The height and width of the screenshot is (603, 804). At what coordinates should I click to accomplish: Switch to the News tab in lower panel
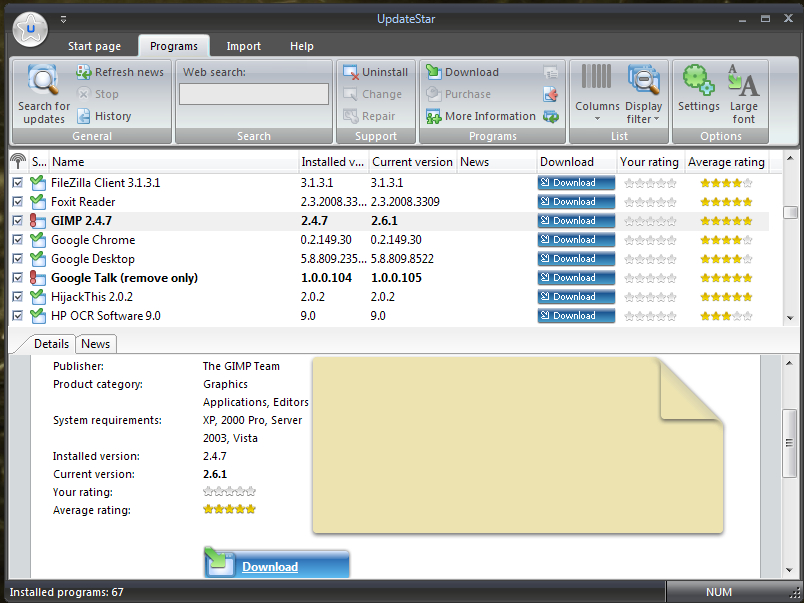pyautogui.click(x=95, y=344)
